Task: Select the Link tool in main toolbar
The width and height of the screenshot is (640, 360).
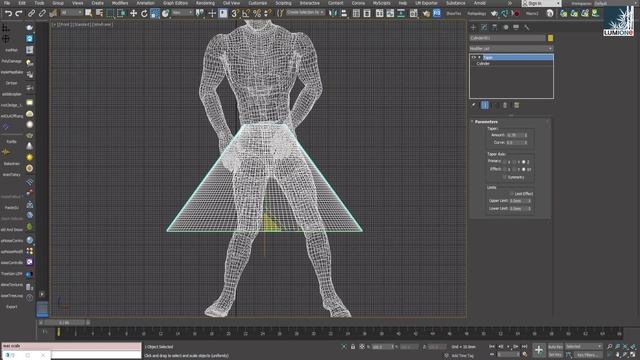Action: pyautogui.click(x=31, y=13)
